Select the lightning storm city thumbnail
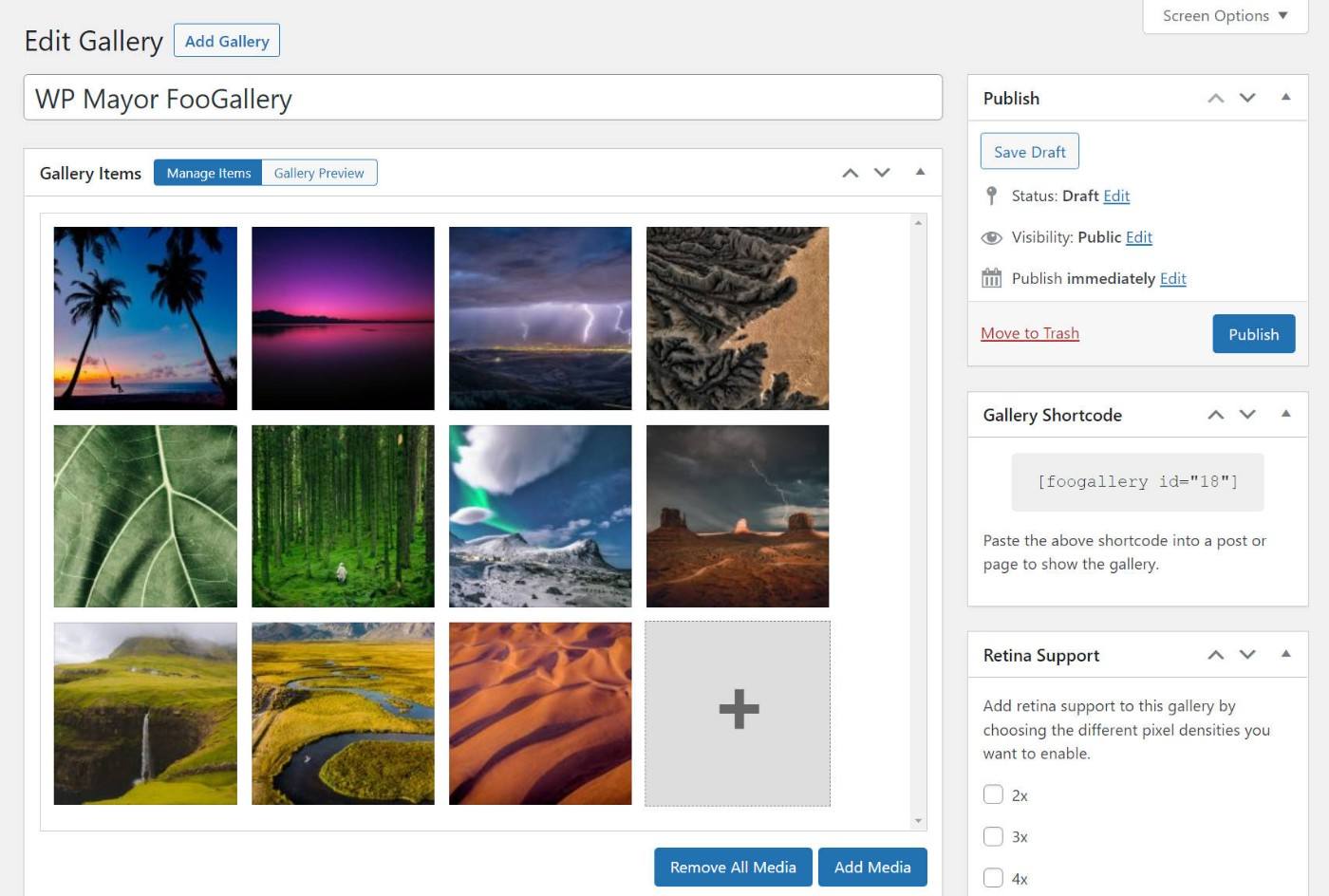This screenshot has width=1329, height=896. pyautogui.click(x=540, y=318)
